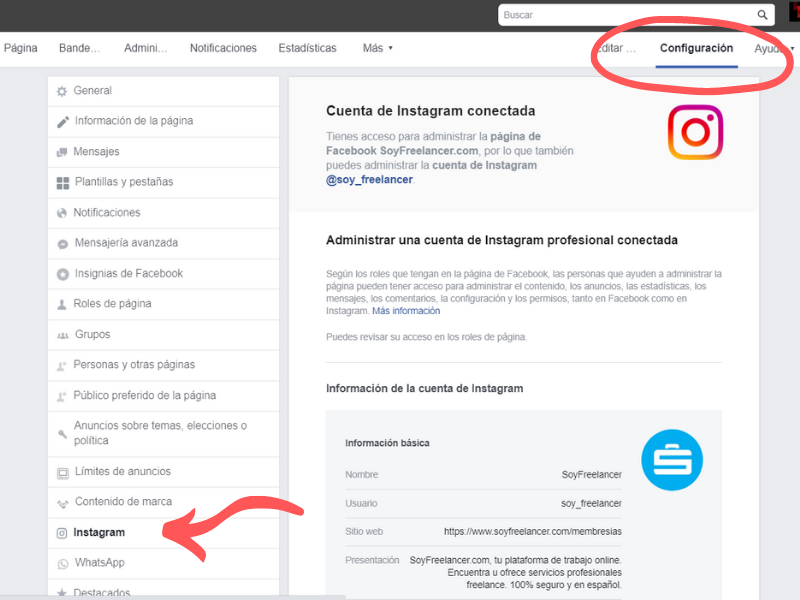Screen dimensions: 800x600
Task: Click the Mensajes chat bubbles icon
Action: pos(62,152)
